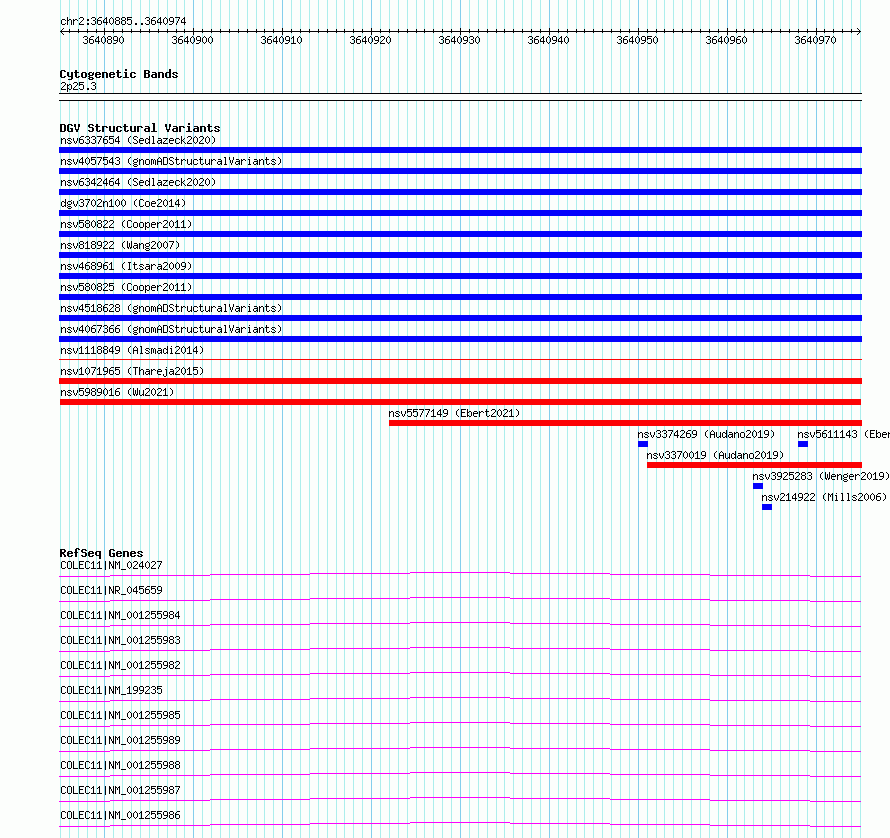
Task: Click nsv3374269 (Audano2019) label
Action: 706,434
